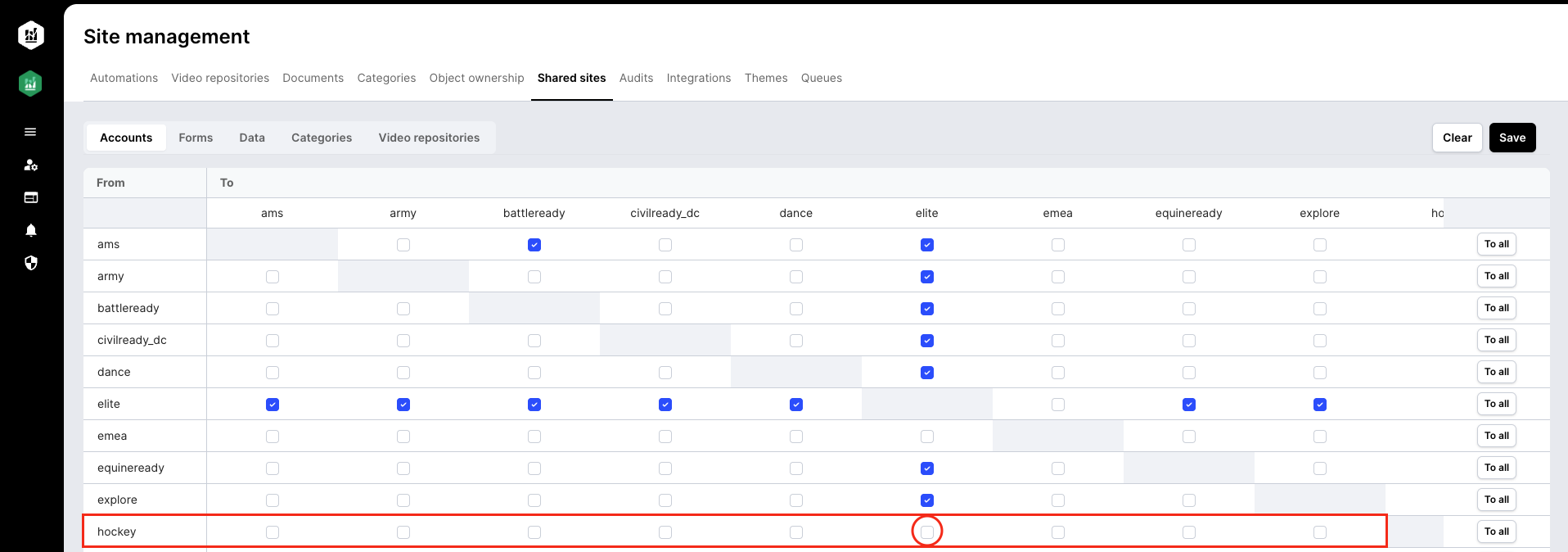1568x552 pixels.
Task: Click the Save button
Action: pyautogui.click(x=1512, y=138)
